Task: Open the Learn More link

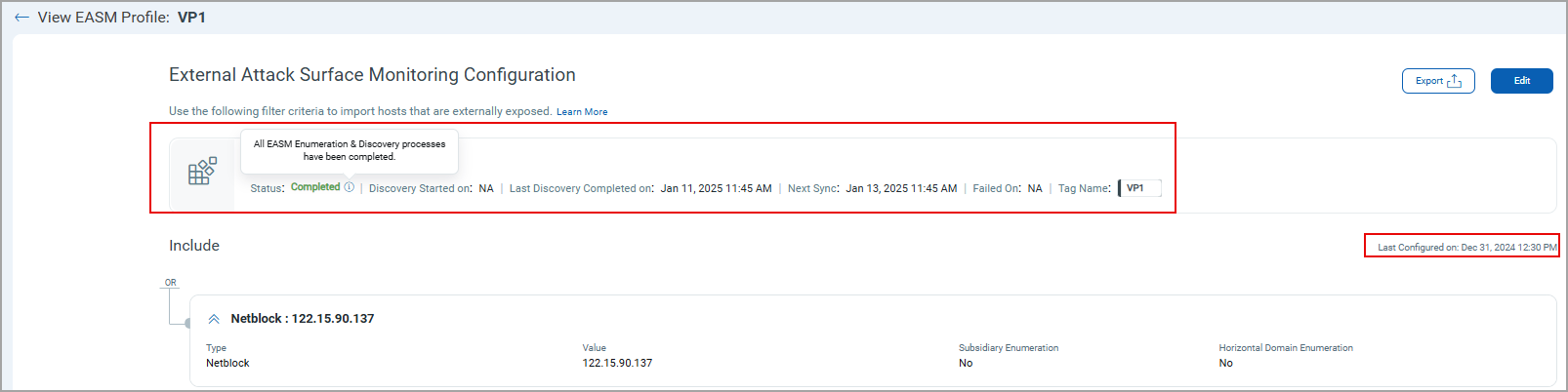Action: coord(582,112)
